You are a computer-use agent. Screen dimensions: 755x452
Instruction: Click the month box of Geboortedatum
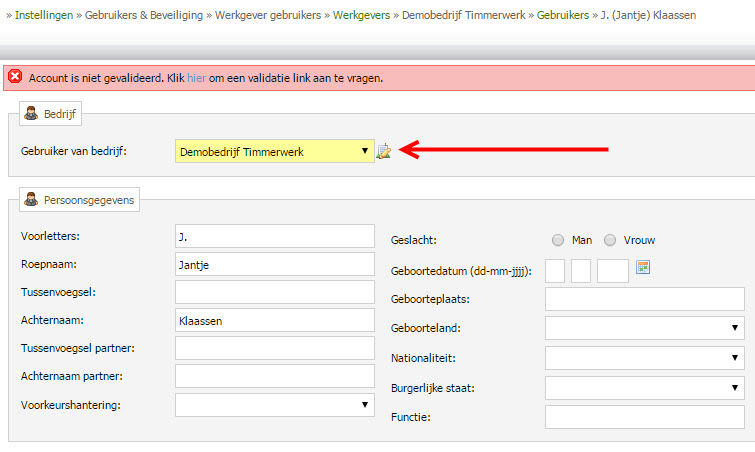581,271
